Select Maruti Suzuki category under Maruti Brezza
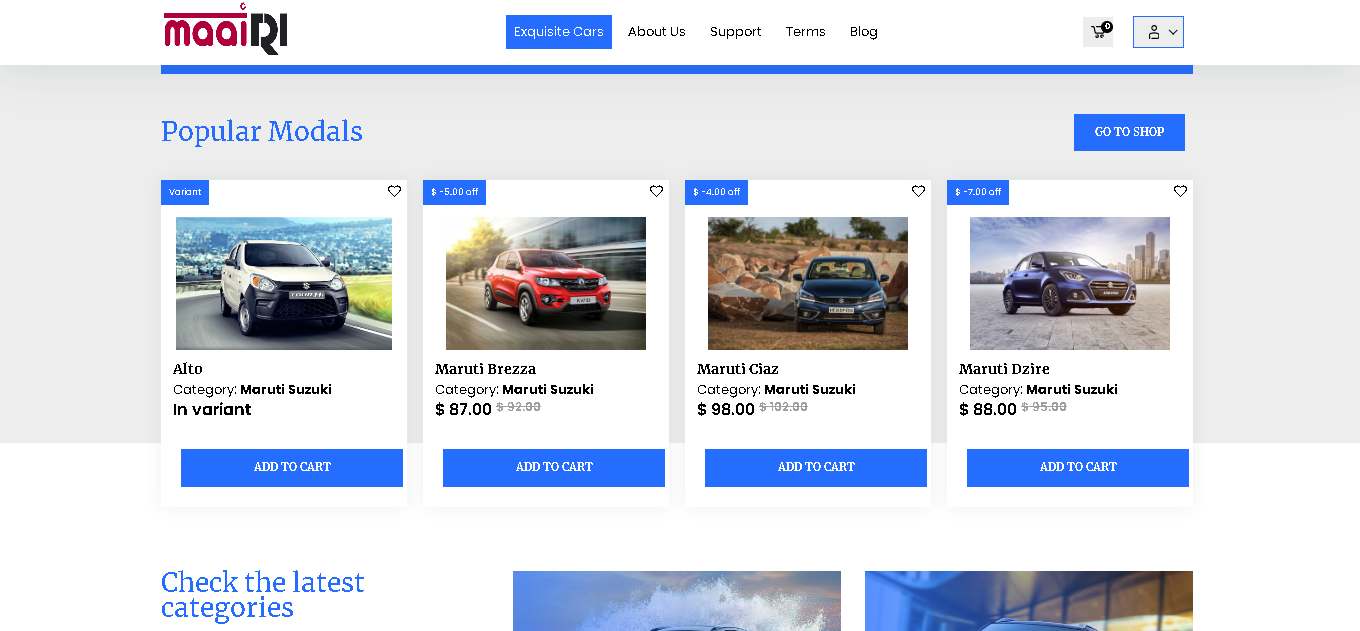 548,390
